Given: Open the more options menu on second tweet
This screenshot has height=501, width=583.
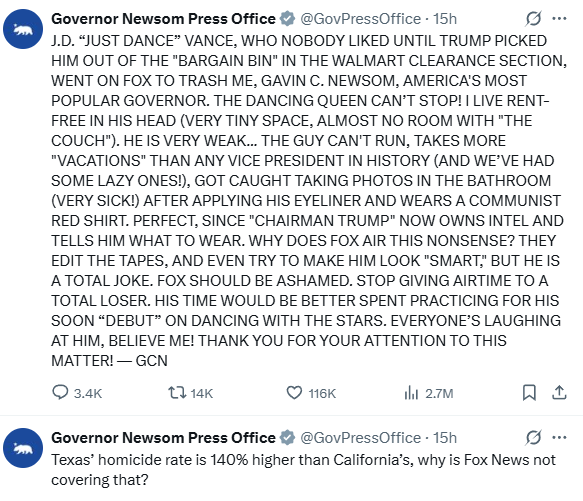Looking at the screenshot, I should pyautogui.click(x=559, y=437).
